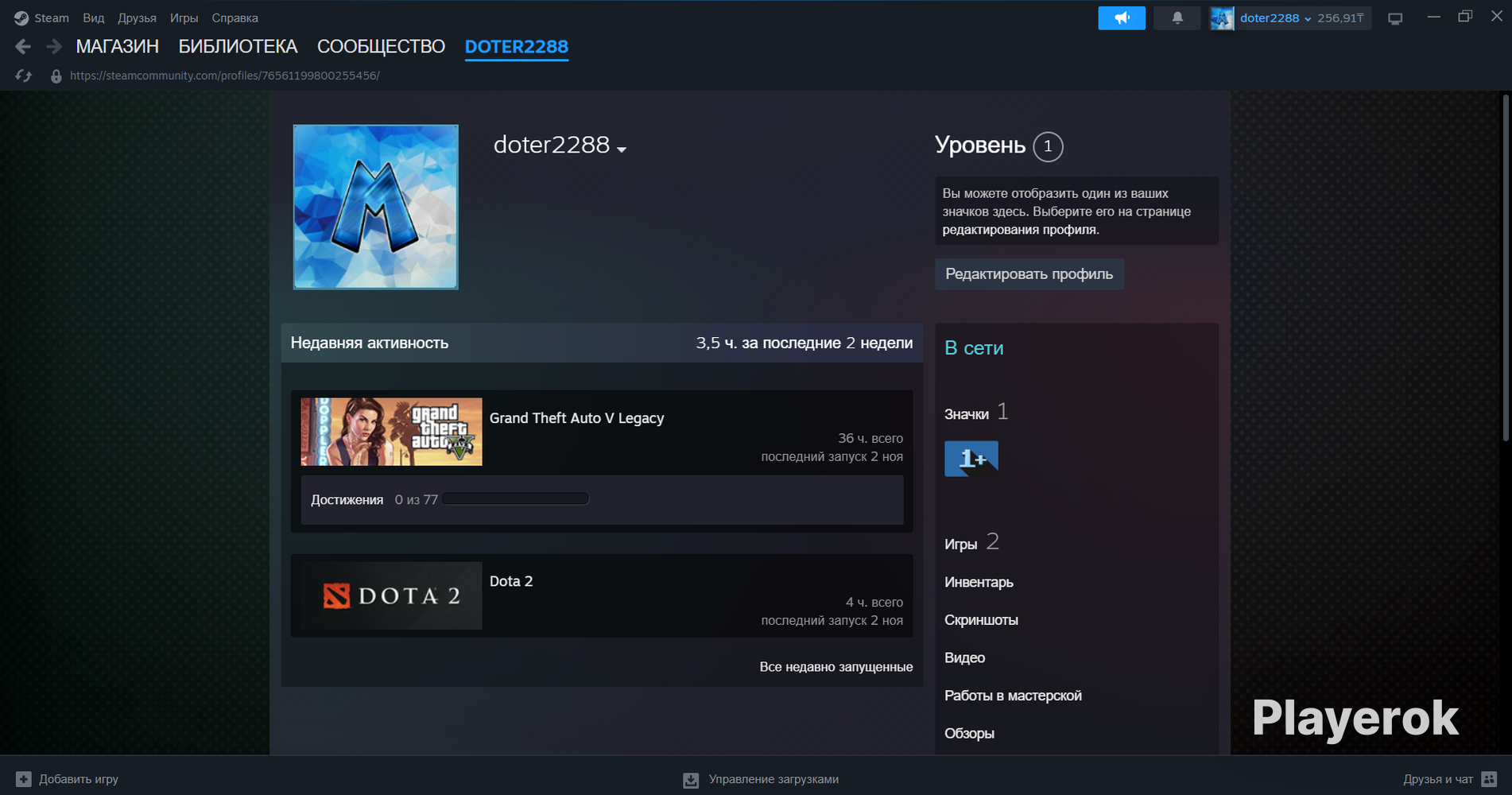Click Друзья и чат label
This screenshot has height=795, width=1512.
click(x=1438, y=779)
